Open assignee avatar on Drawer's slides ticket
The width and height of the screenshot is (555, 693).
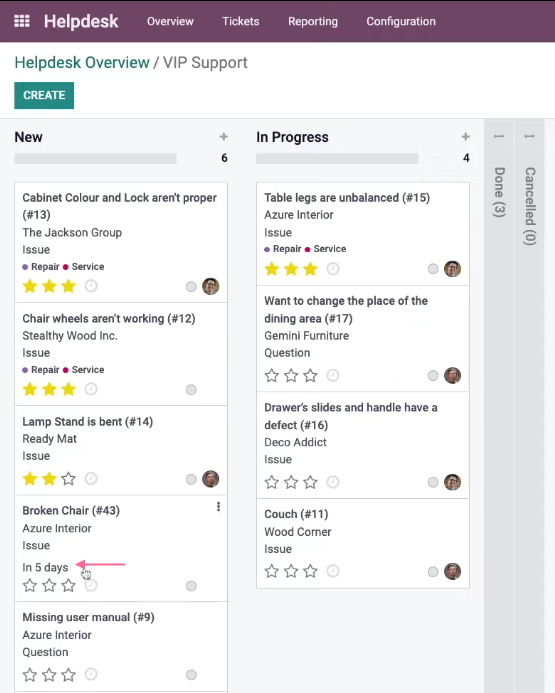(452, 482)
